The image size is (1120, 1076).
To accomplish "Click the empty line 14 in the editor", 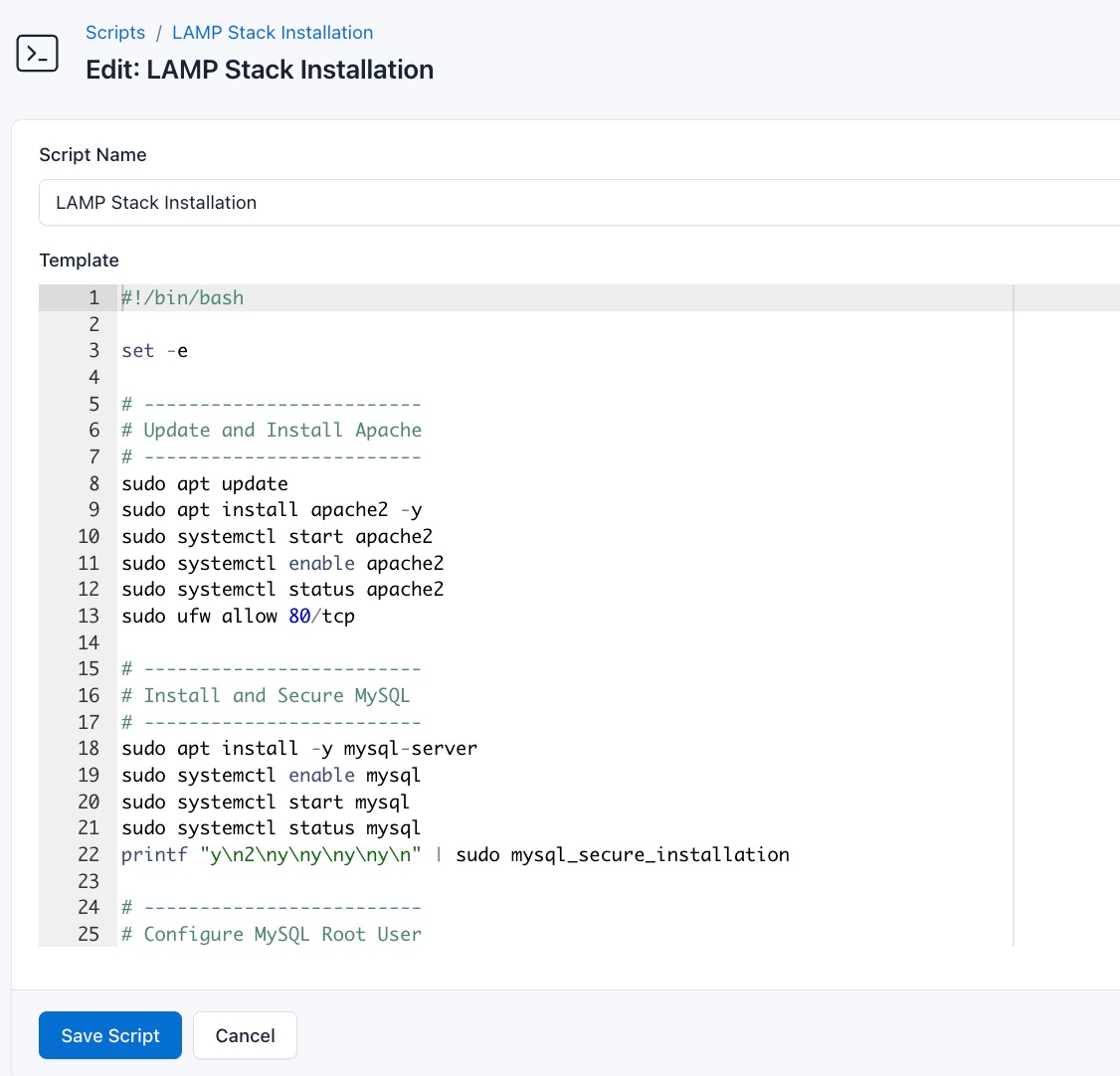I will click(x=298, y=642).
